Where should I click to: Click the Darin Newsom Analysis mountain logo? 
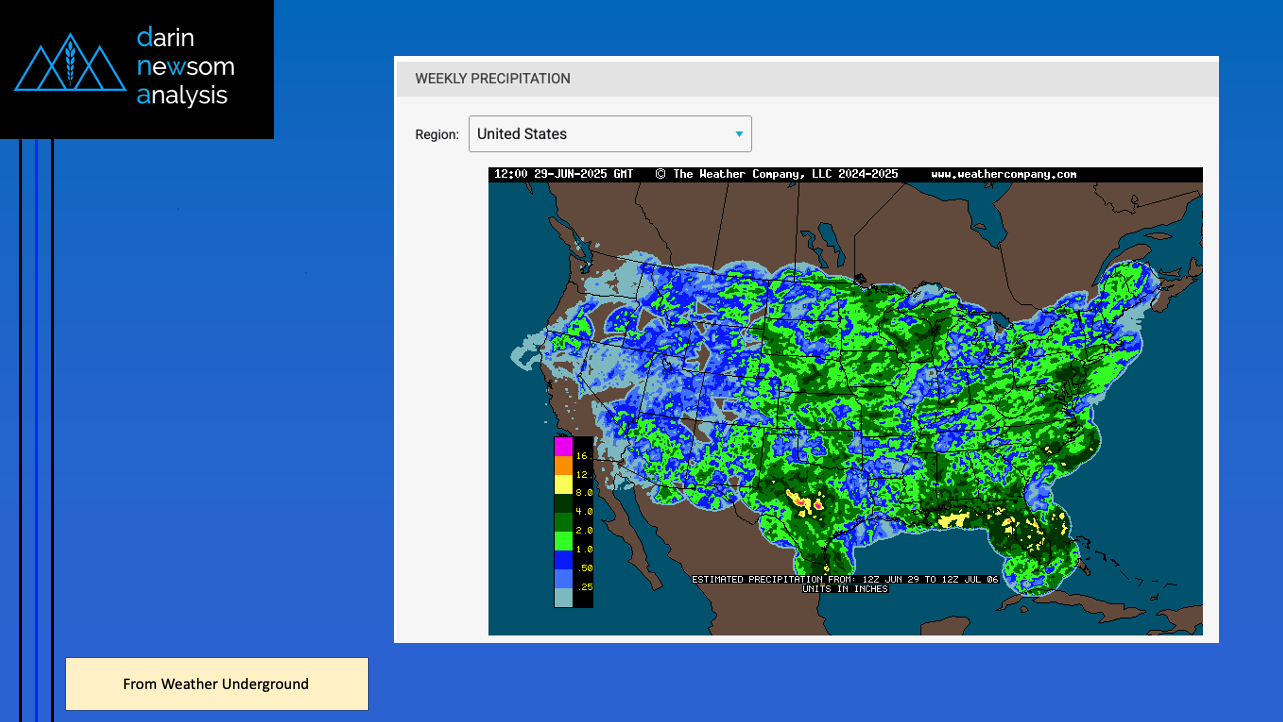pos(69,63)
